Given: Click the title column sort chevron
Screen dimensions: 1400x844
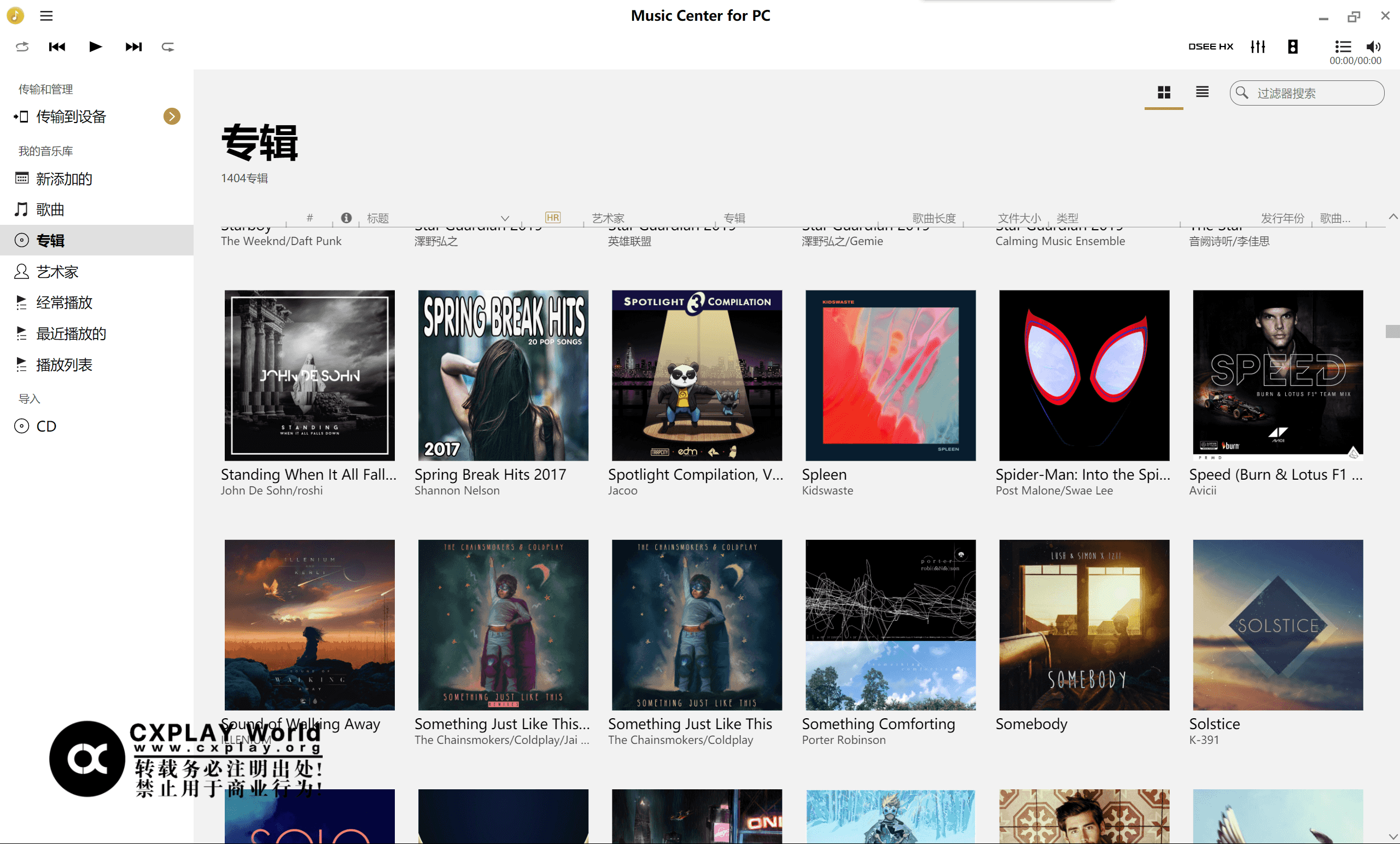Looking at the screenshot, I should click(505, 218).
